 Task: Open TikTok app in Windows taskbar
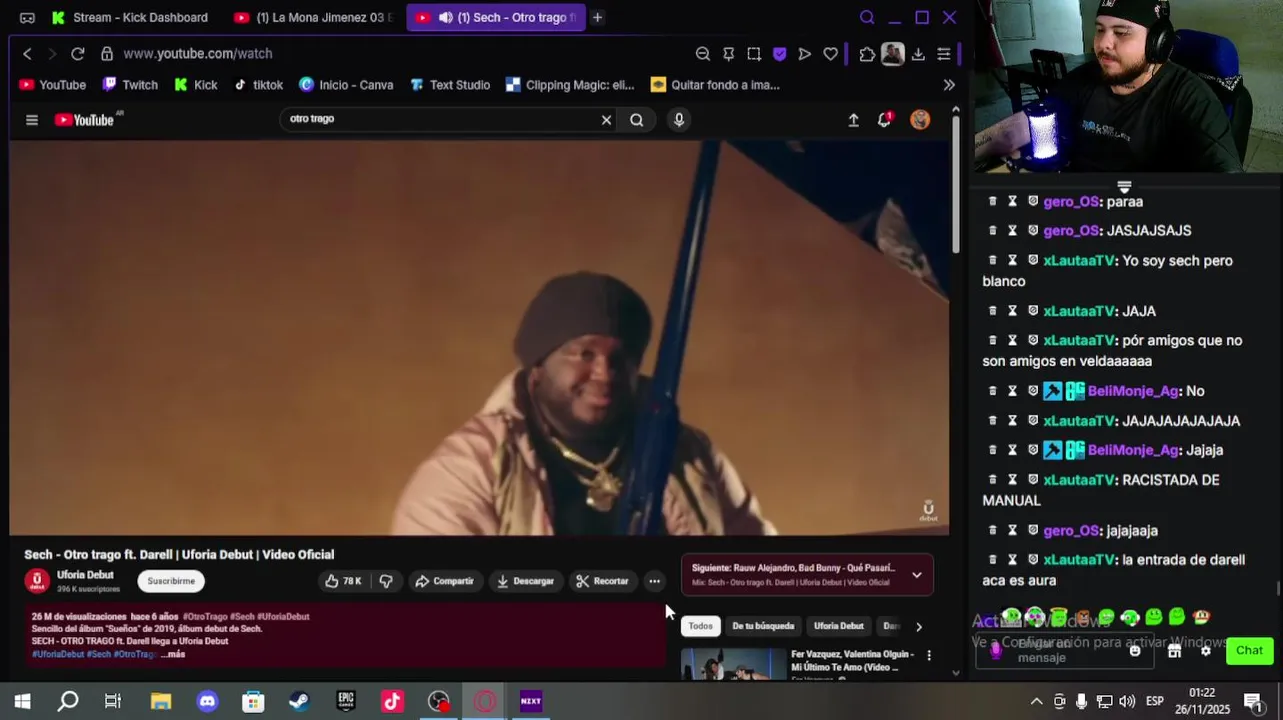click(x=392, y=701)
